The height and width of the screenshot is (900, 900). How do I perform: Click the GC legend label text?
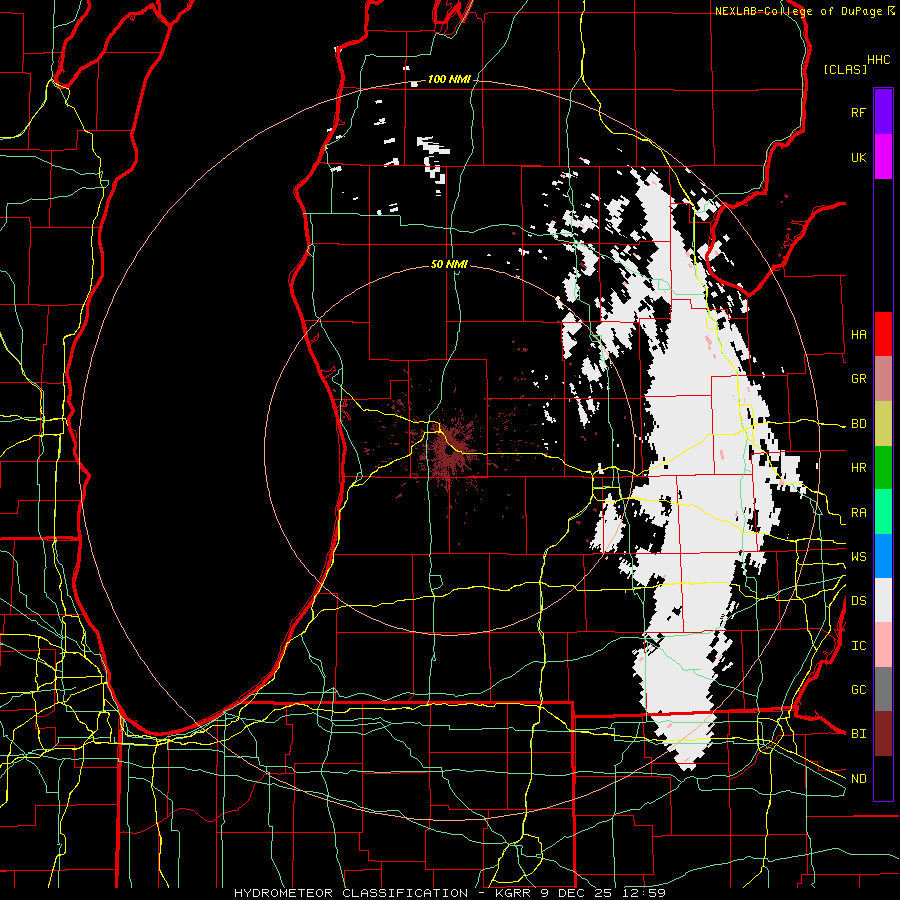858,690
